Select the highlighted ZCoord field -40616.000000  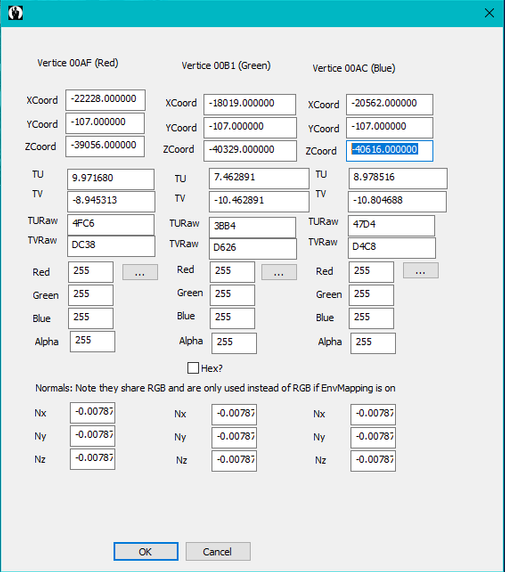[x=390, y=151]
